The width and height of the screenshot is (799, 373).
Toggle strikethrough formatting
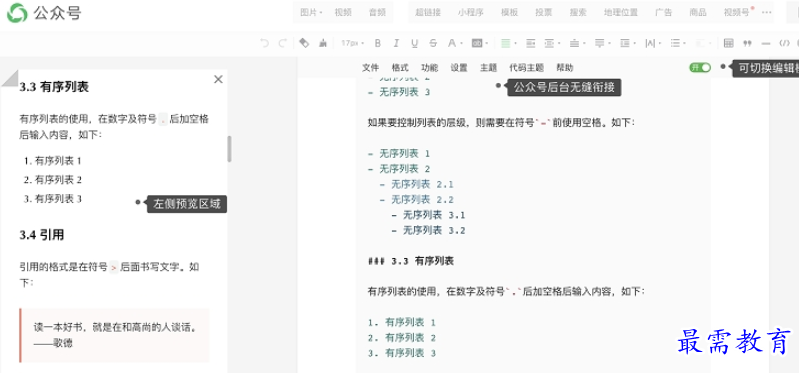tap(433, 43)
